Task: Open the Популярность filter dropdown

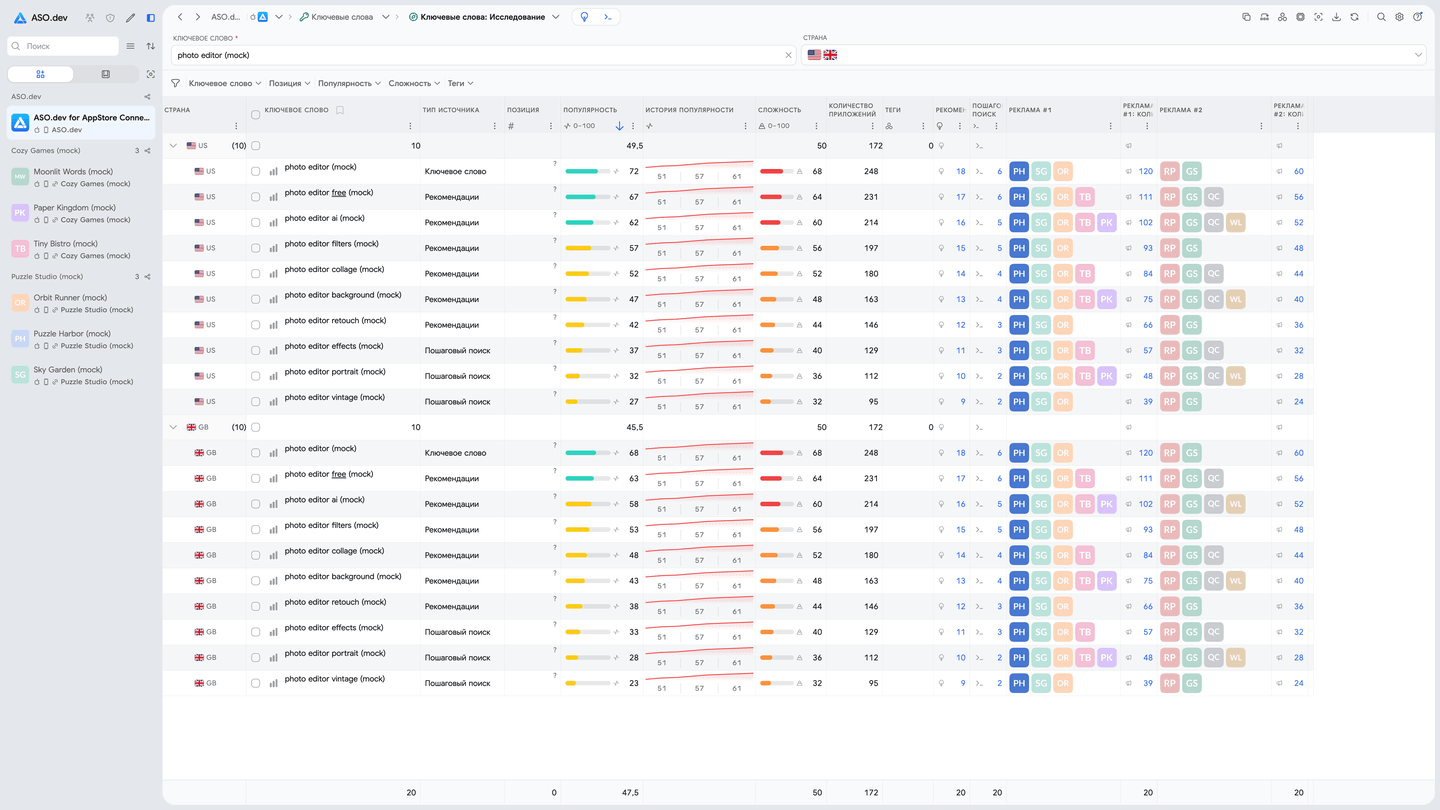Action: click(350, 83)
